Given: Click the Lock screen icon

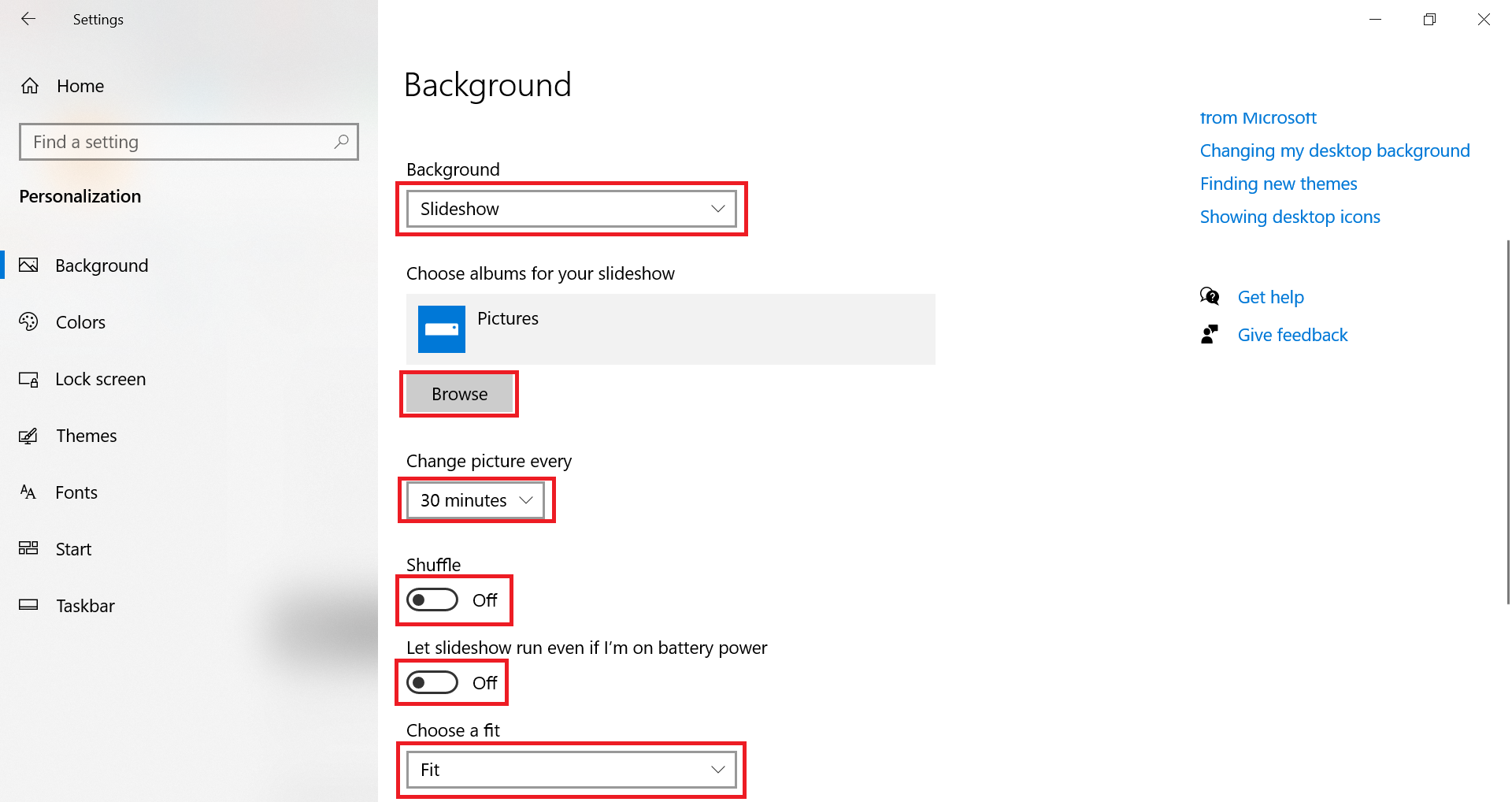Looking at the screenshot, I should click(x=28, y=379).
